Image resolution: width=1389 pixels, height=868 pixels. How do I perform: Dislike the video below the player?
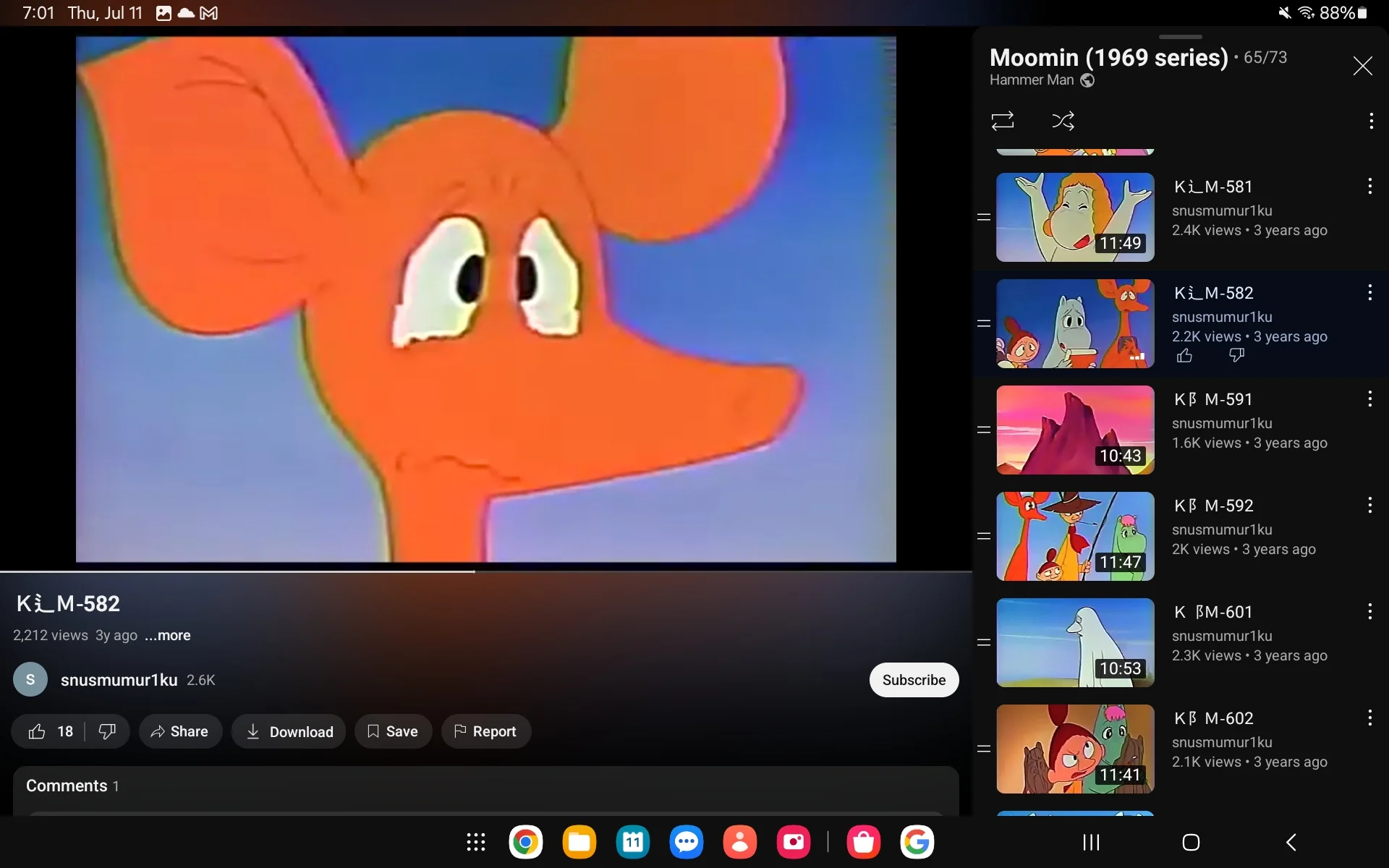coord(107,731)
